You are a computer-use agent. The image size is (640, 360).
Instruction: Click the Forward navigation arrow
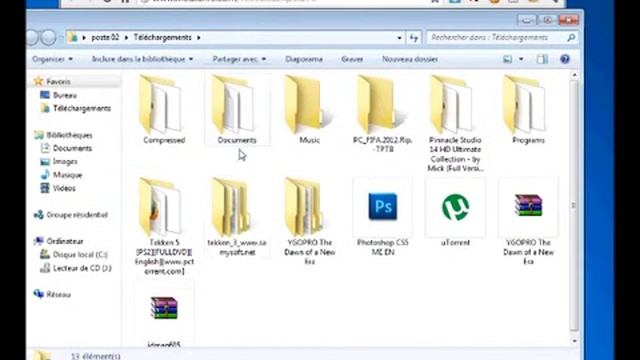pos(49,38)
